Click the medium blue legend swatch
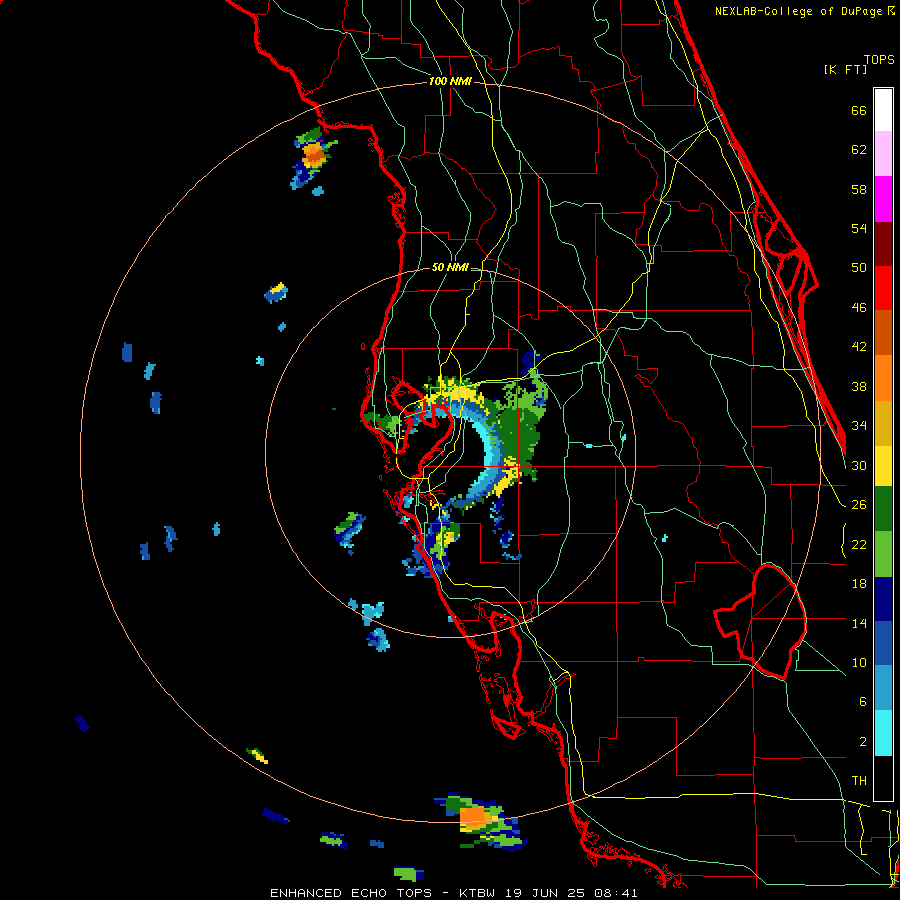The image size is (900, 900). [x=883, y=644]
